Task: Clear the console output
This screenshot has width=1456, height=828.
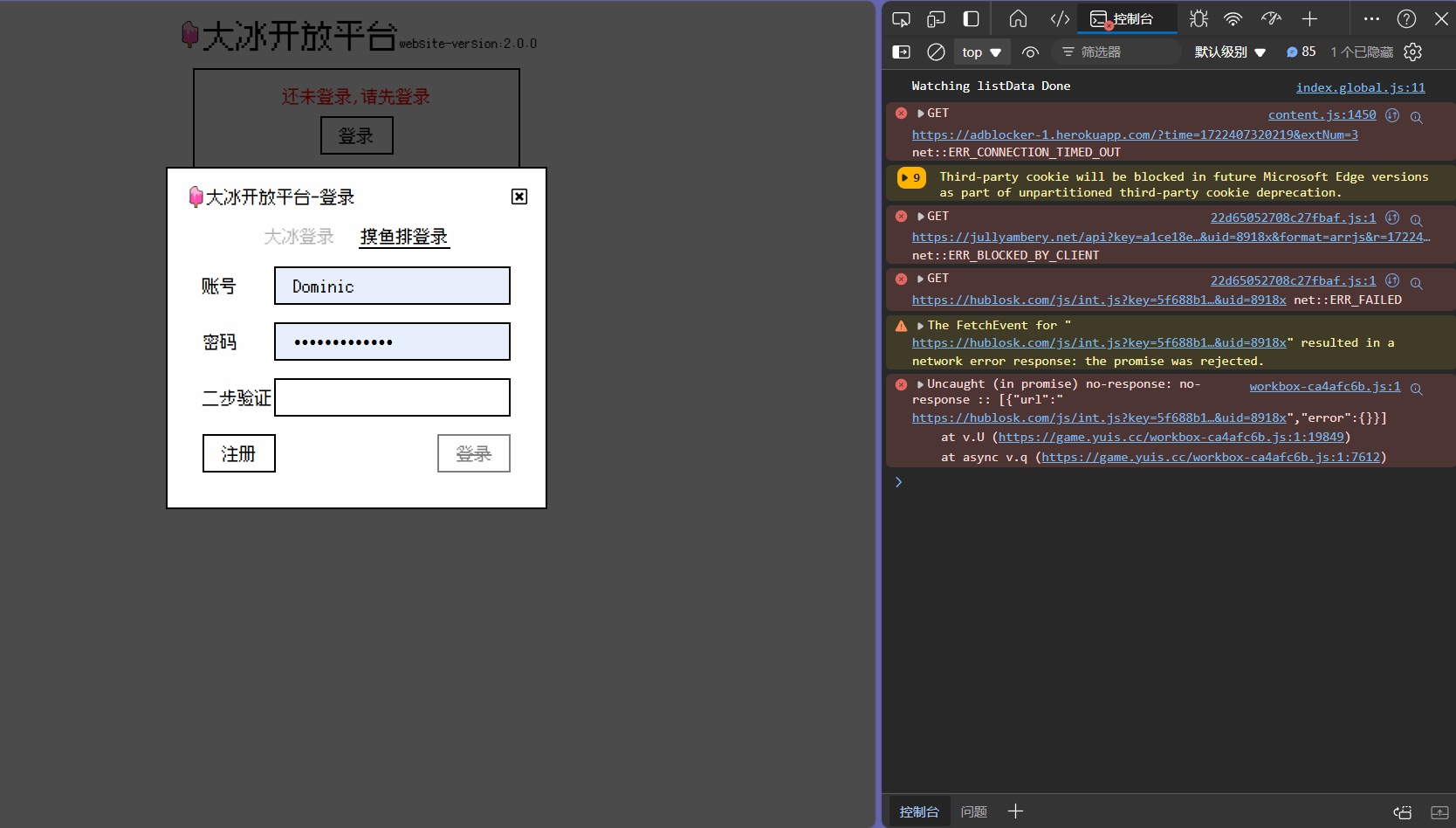Action: pos(936,52)
